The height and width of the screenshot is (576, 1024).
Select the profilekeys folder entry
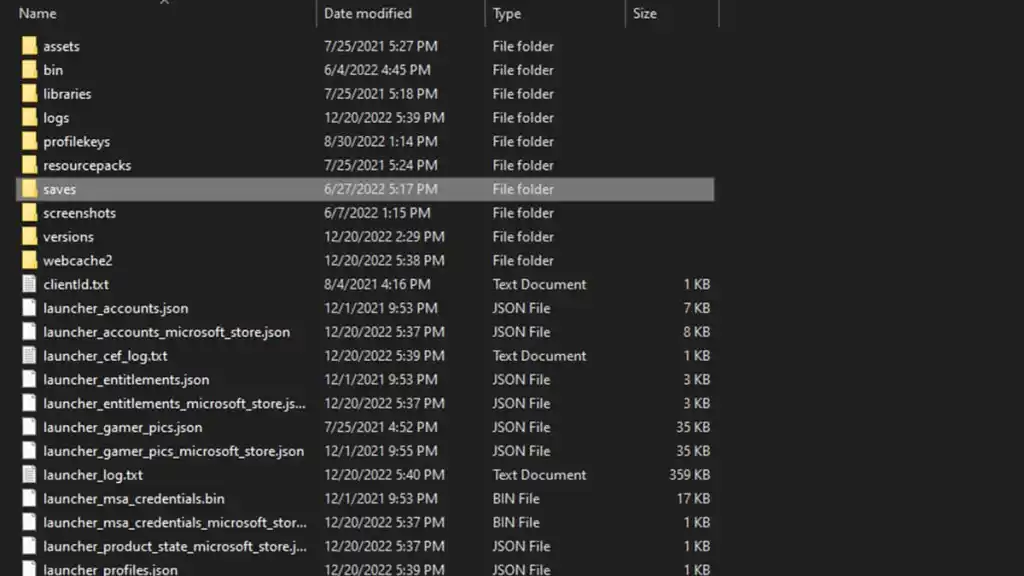tap(364, 141)
